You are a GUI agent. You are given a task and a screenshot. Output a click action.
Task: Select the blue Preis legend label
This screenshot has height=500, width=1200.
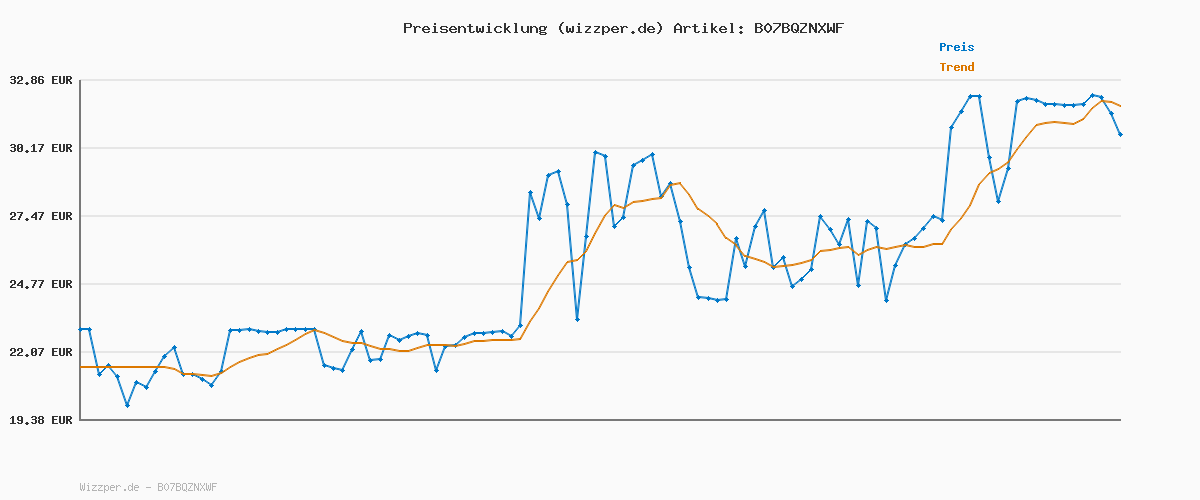(956, 47)
